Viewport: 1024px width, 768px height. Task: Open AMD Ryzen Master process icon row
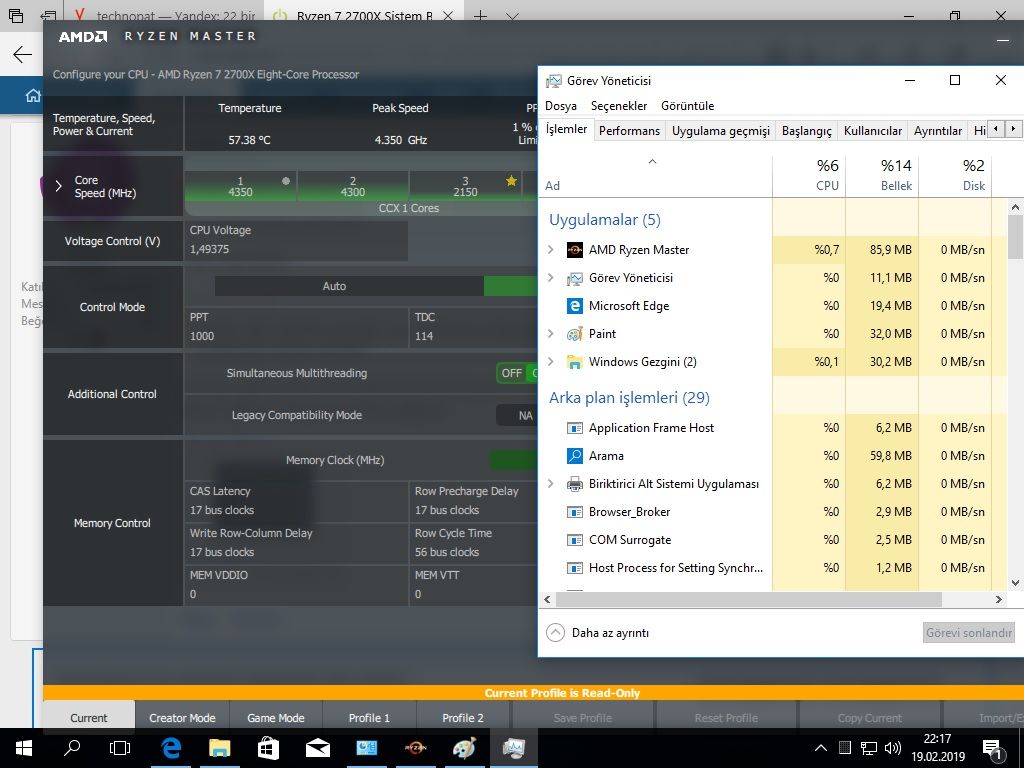[574, 249]
